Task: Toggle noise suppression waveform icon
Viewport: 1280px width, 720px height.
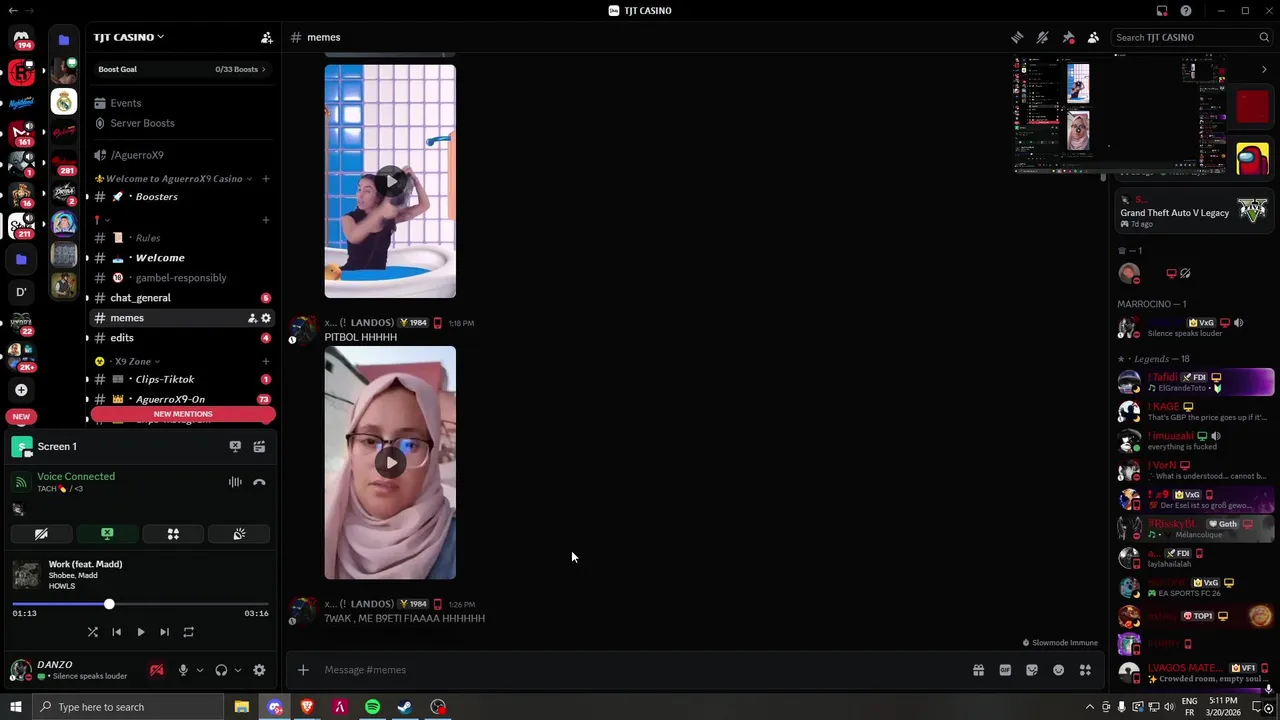Action: pos(235,482)
